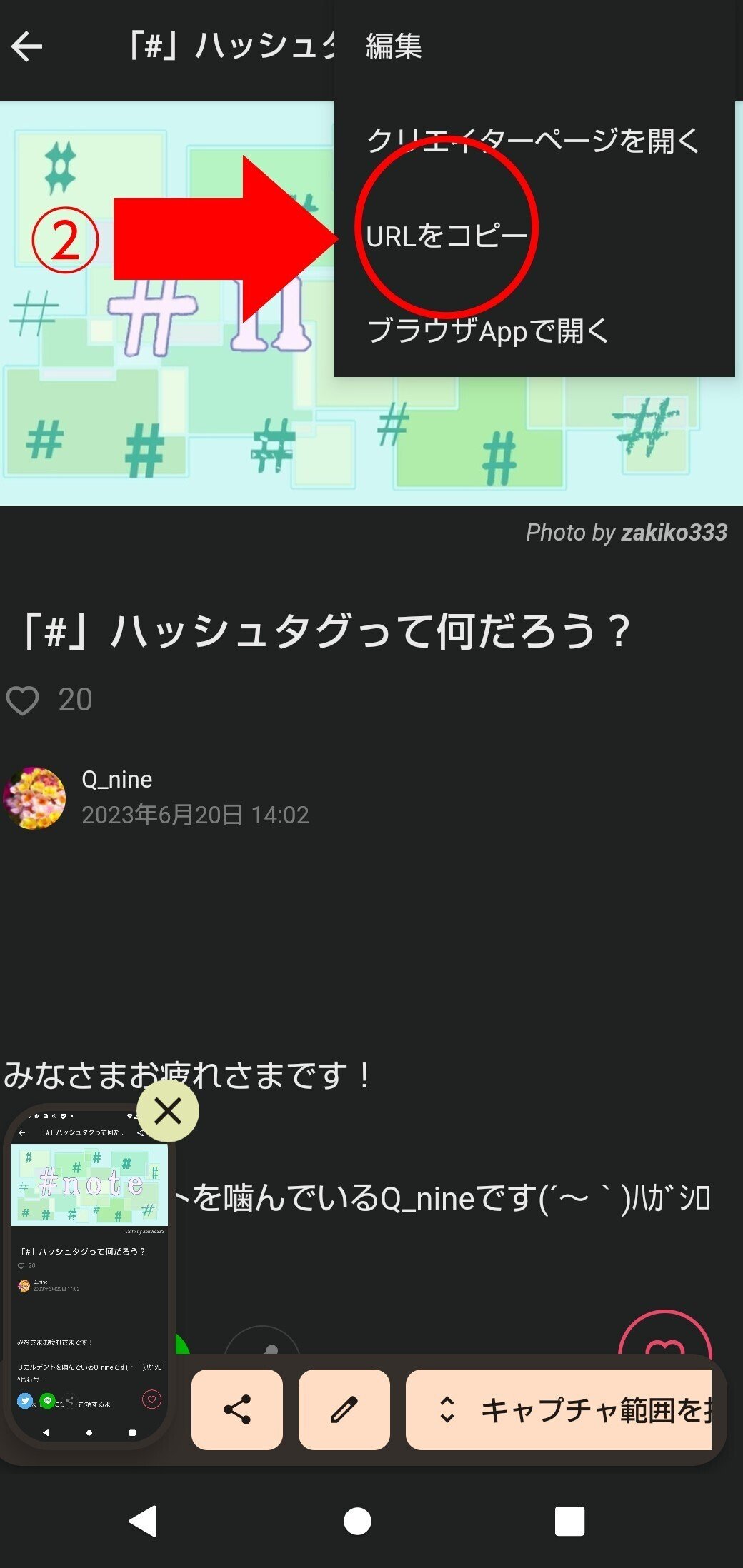
Task: Tap the back arrow in header
Action: (x=27, y=47)
